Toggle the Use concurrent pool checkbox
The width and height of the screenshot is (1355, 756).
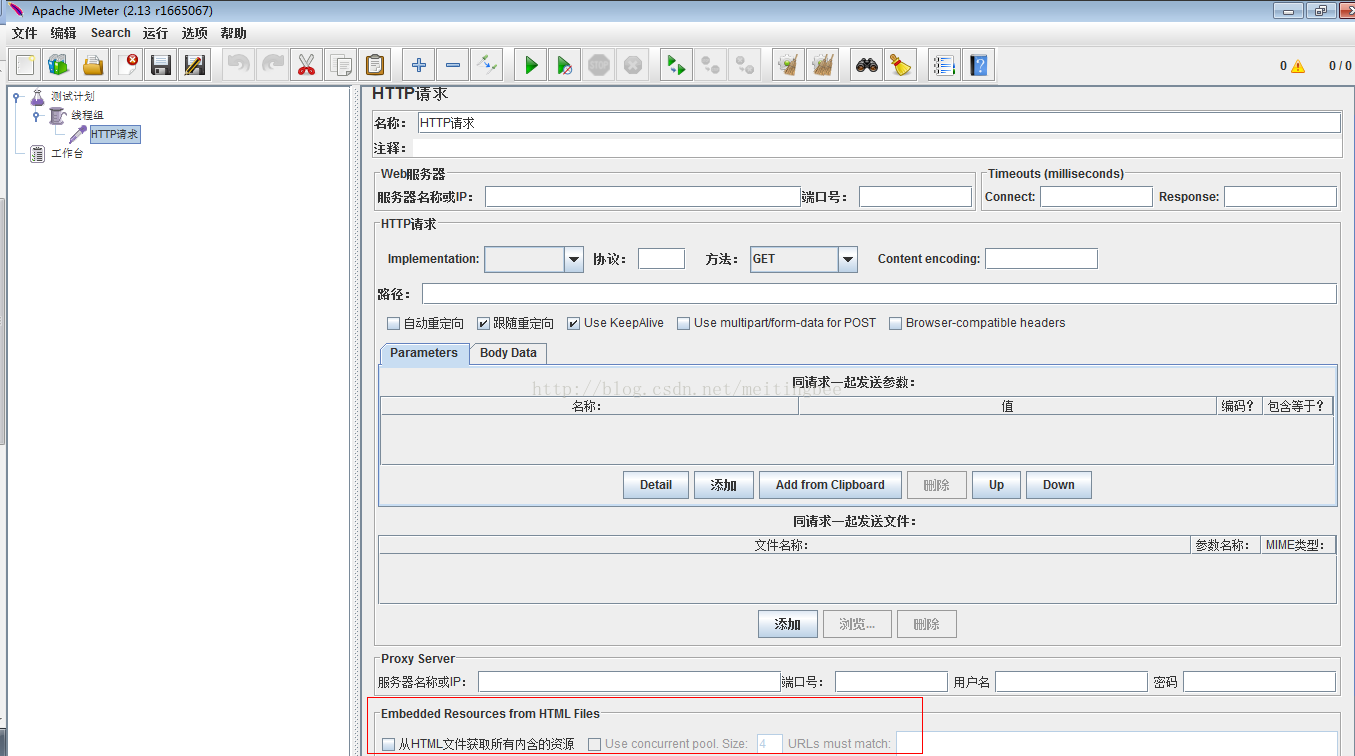pos(594,744)
